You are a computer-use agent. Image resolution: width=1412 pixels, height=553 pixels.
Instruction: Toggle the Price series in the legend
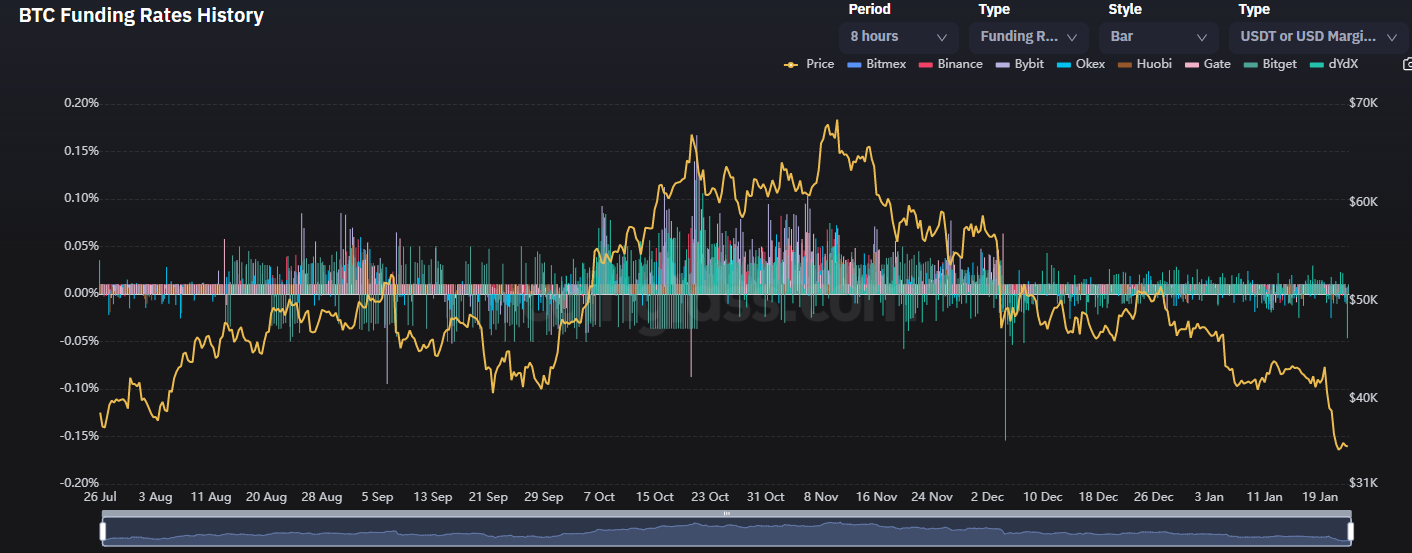pos(809,64)
